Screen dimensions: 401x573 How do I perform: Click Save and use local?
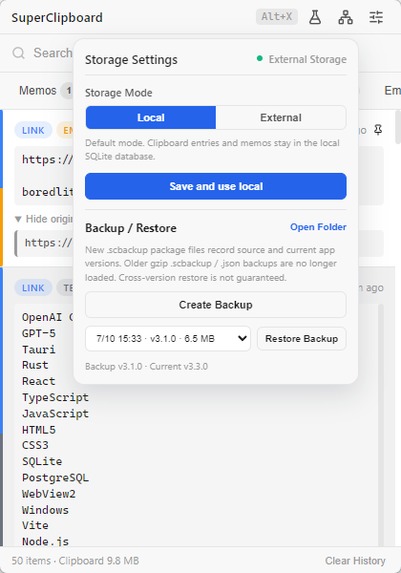point(216,186)
